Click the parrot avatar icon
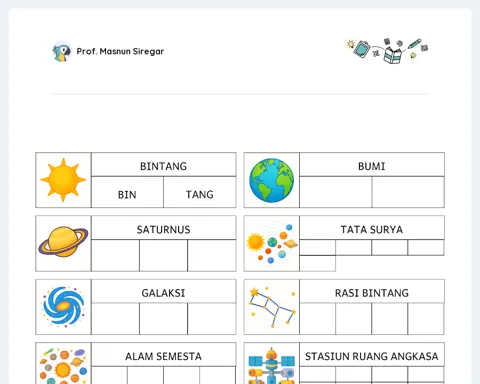The image size is (480, 384). 62,52
